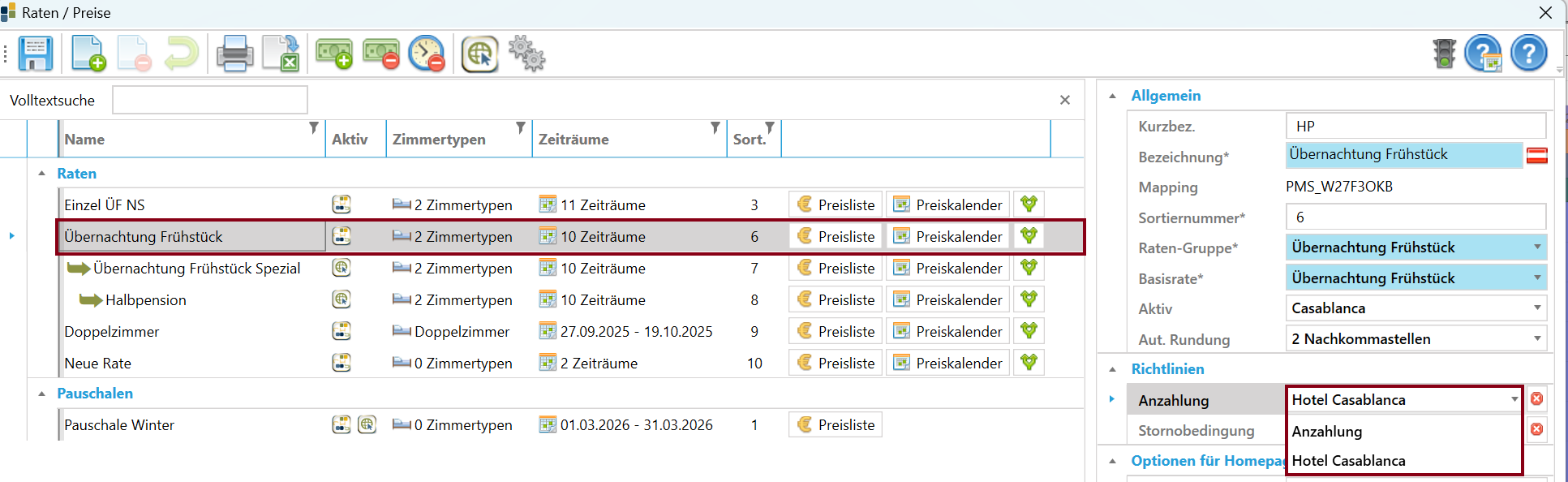
Task: Click the globe with cursor toolbar icon
Action: coord(479,54)
